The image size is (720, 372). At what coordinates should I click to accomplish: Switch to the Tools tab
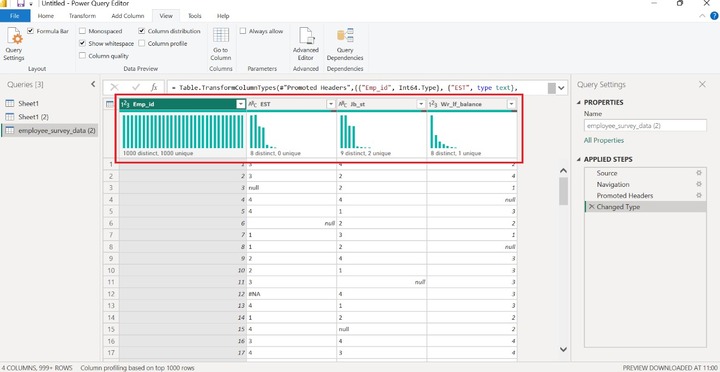coord(195,16)
